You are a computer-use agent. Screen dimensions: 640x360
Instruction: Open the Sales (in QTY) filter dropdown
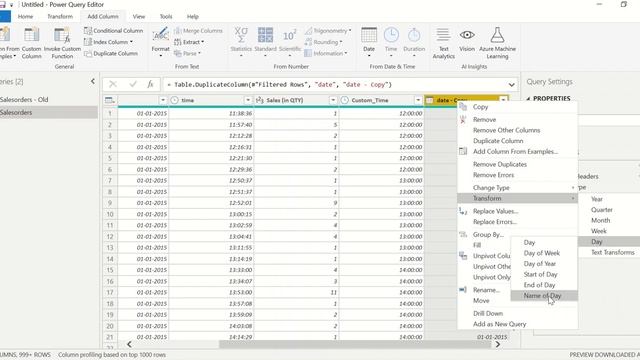[x=333, y=100]
